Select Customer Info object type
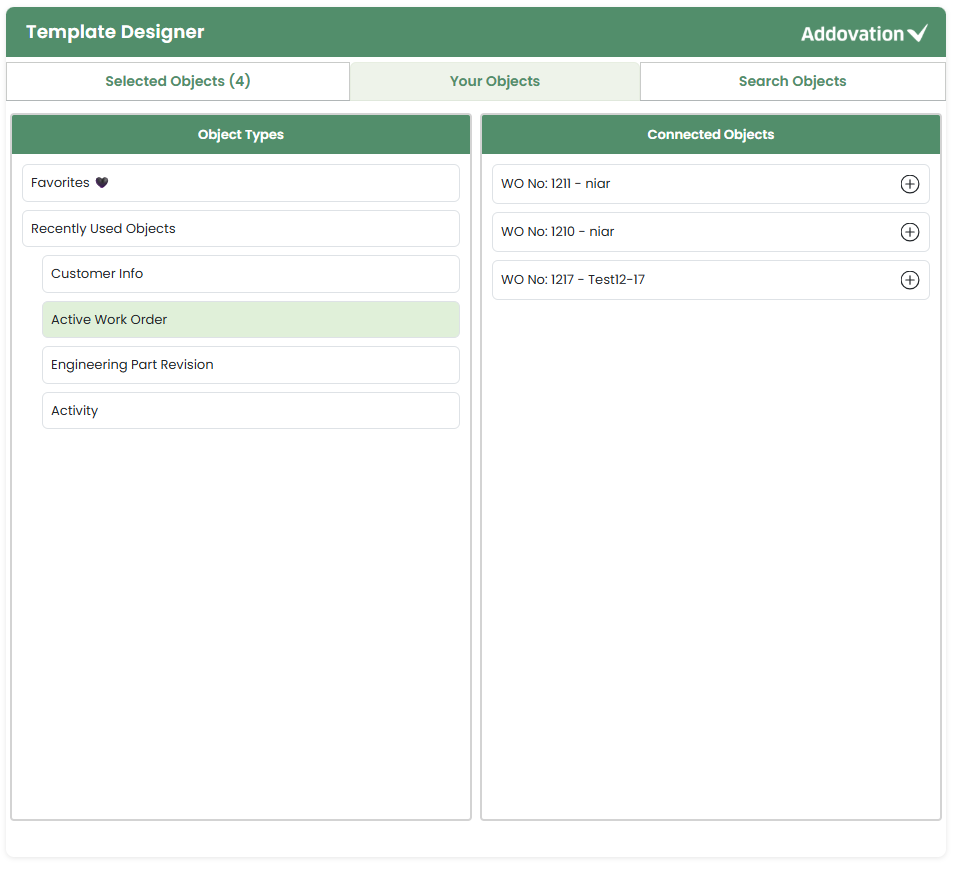 tap(97, 274)
